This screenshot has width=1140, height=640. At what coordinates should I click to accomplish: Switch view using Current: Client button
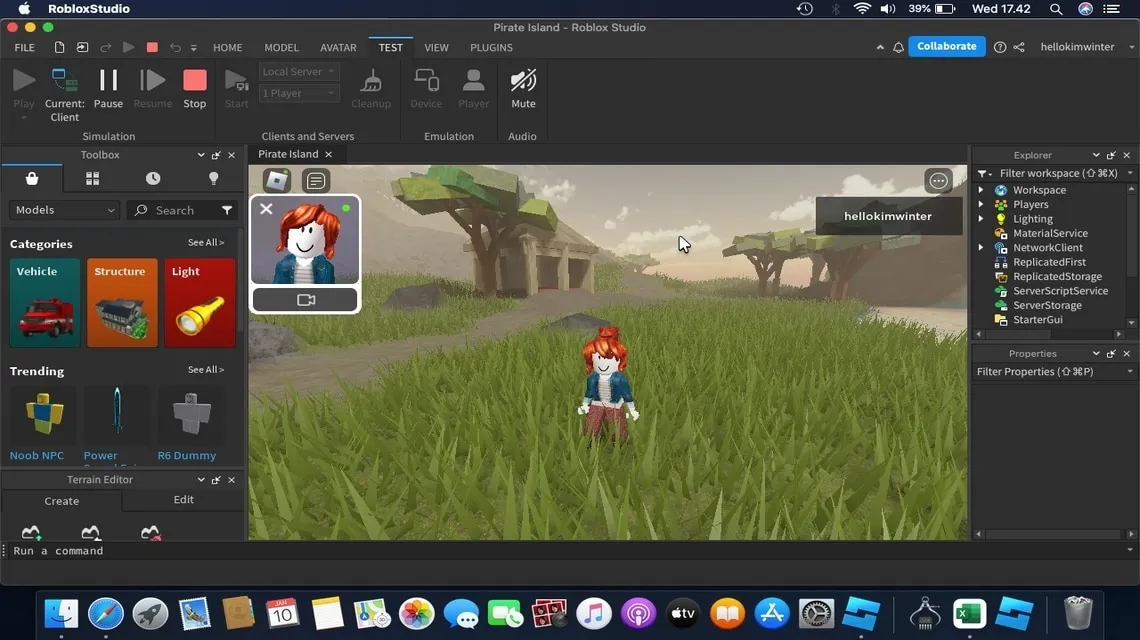(65, 95)
